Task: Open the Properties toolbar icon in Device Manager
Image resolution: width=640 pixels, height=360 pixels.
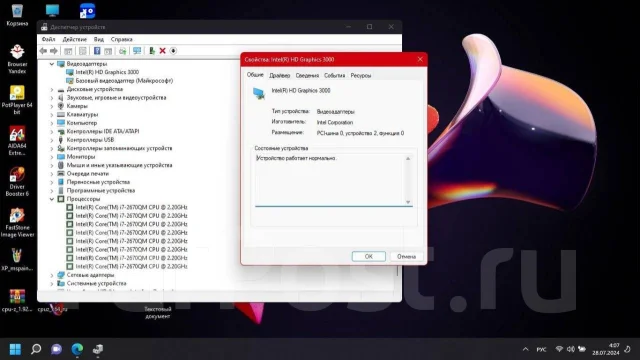Action: pos(83,51)
